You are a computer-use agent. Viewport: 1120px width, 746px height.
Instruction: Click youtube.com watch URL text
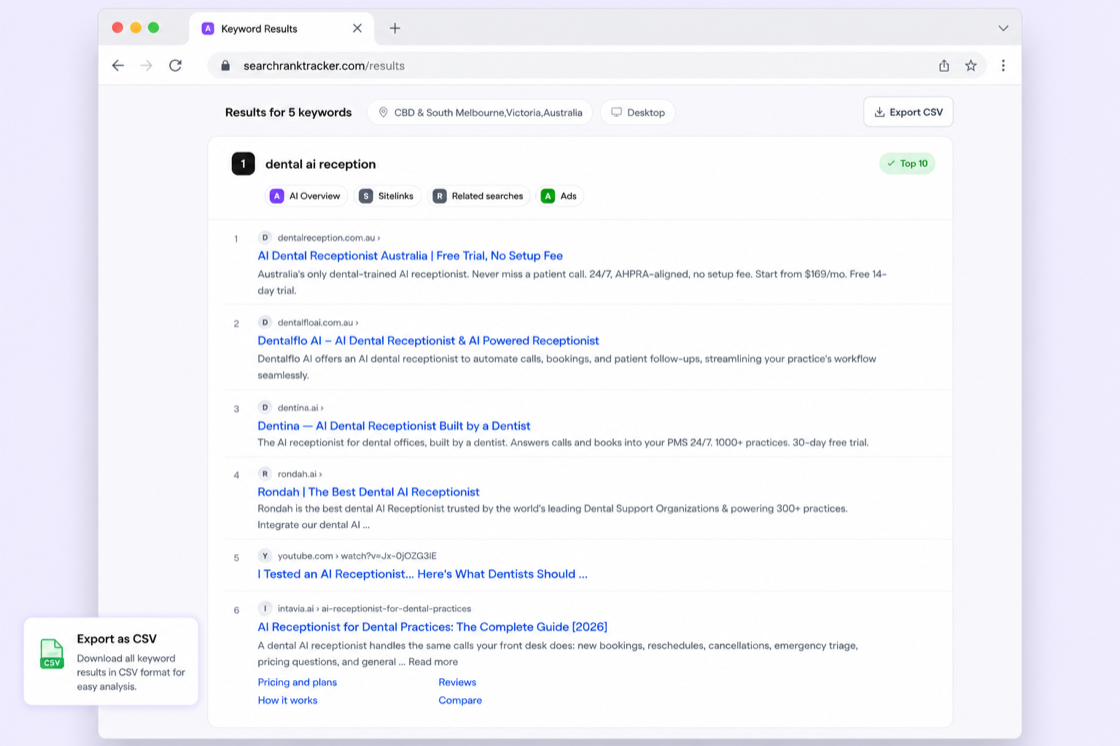356,555
